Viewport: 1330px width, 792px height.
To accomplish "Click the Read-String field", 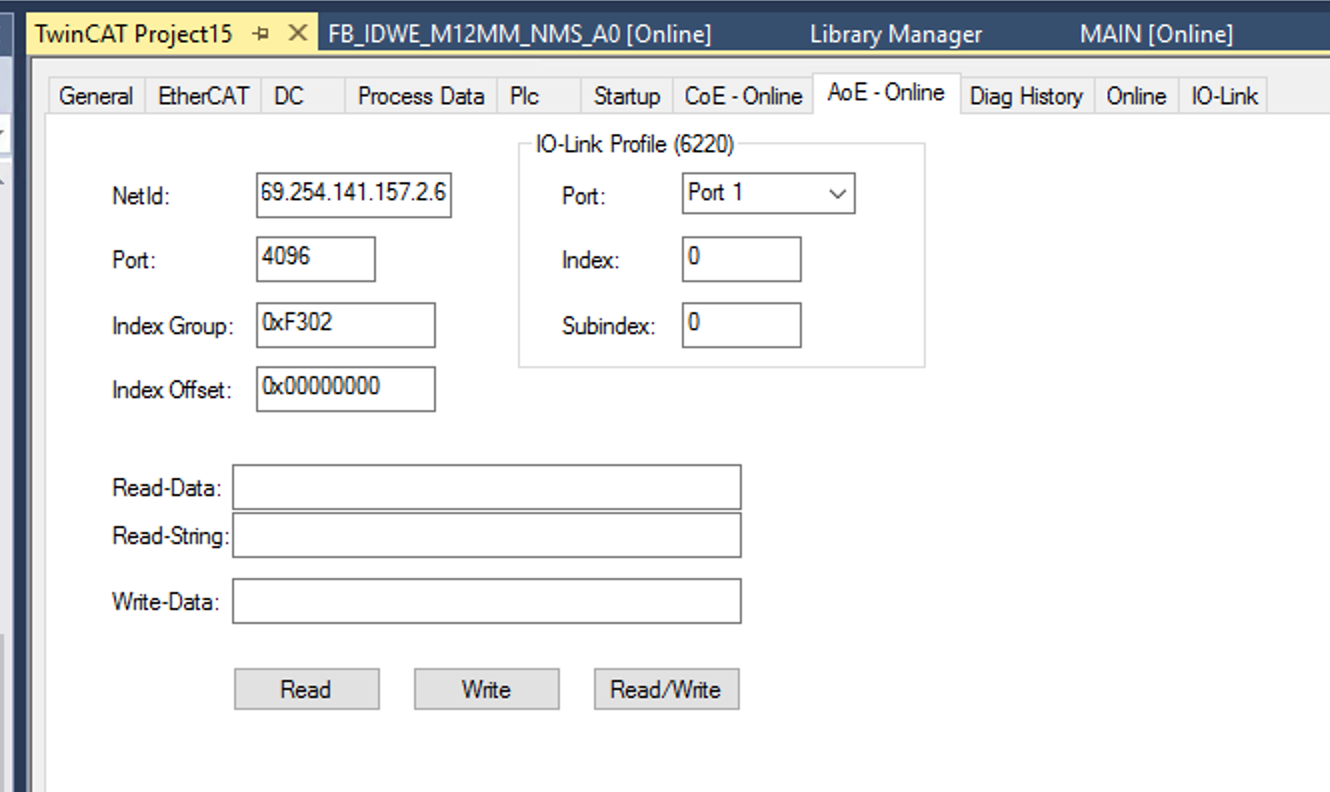I will 487,535.
